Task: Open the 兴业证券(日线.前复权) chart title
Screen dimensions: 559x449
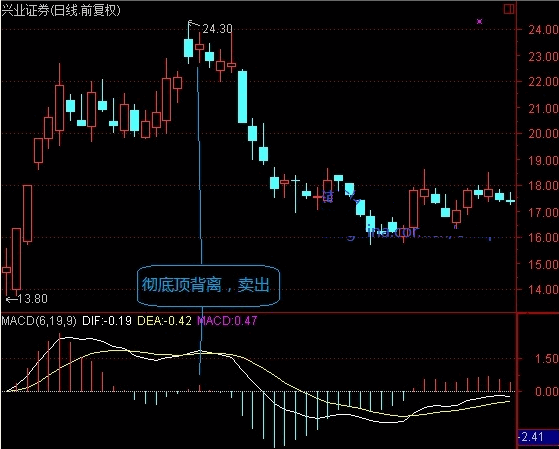Action: tap(61, 10)
